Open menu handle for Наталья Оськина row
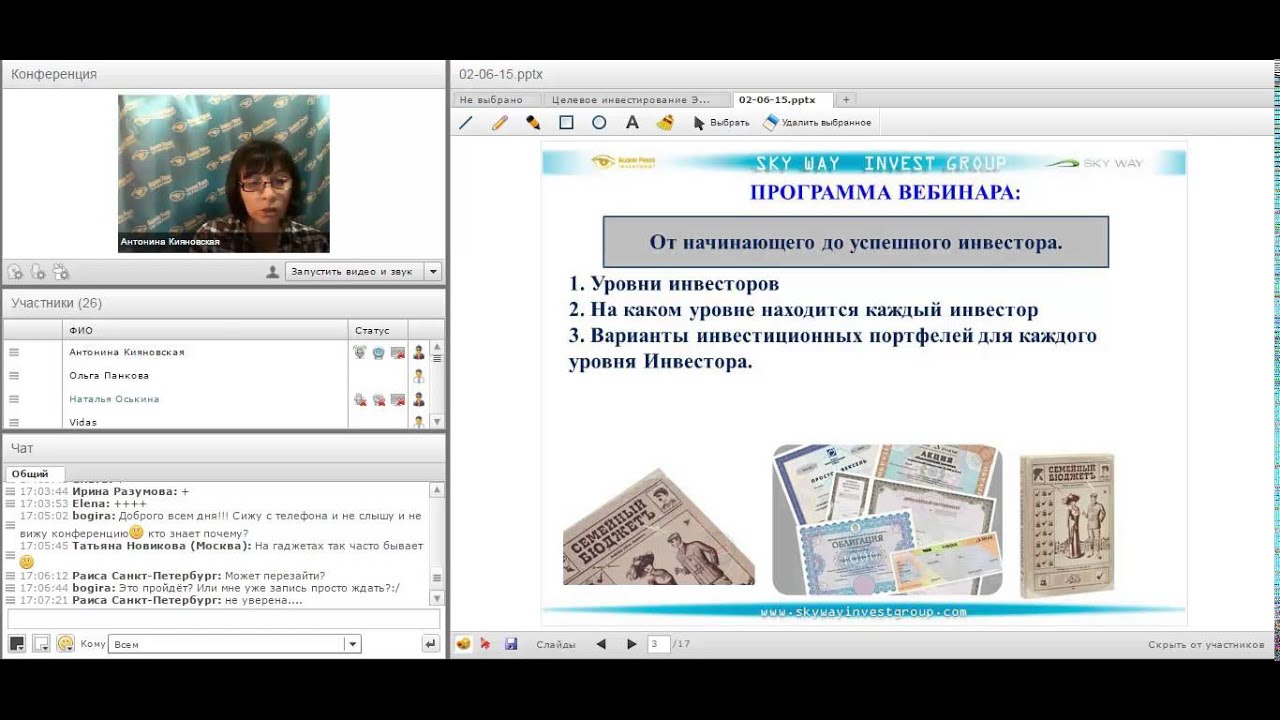 pyautogui.click(x=14, y=399)
